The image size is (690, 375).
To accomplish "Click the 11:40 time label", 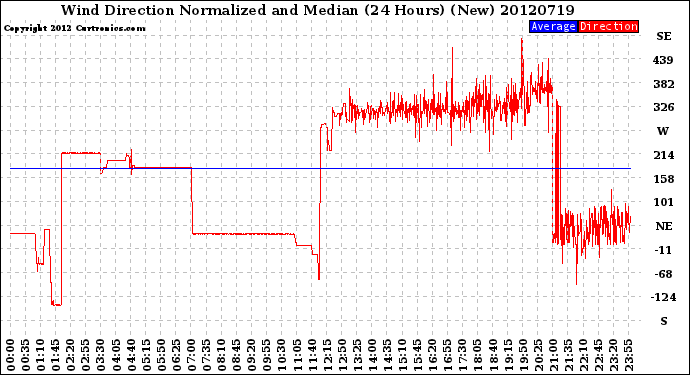I will pos(312,355).
